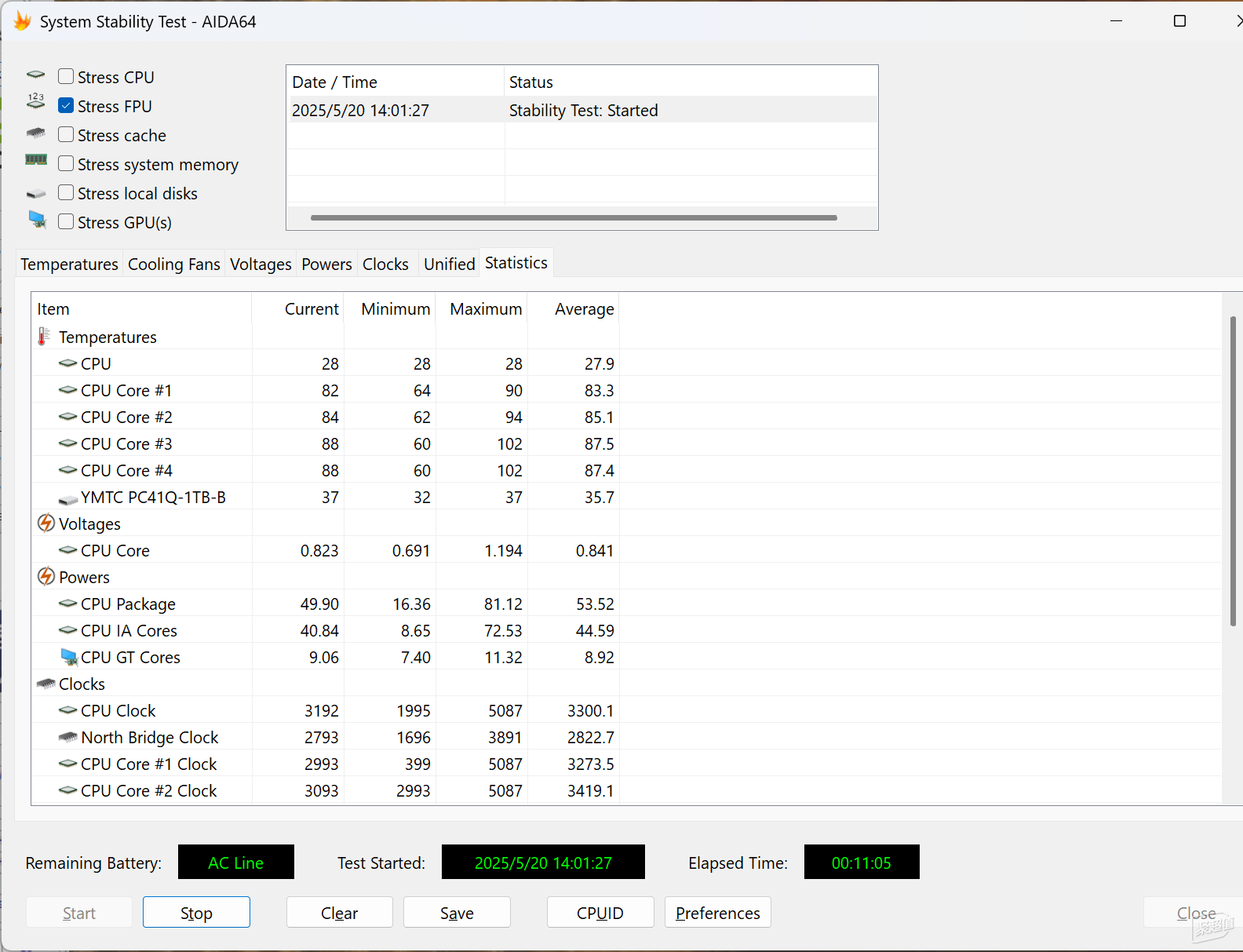Click the chip icon of CPU Core #1 temperature

point(68,390)
